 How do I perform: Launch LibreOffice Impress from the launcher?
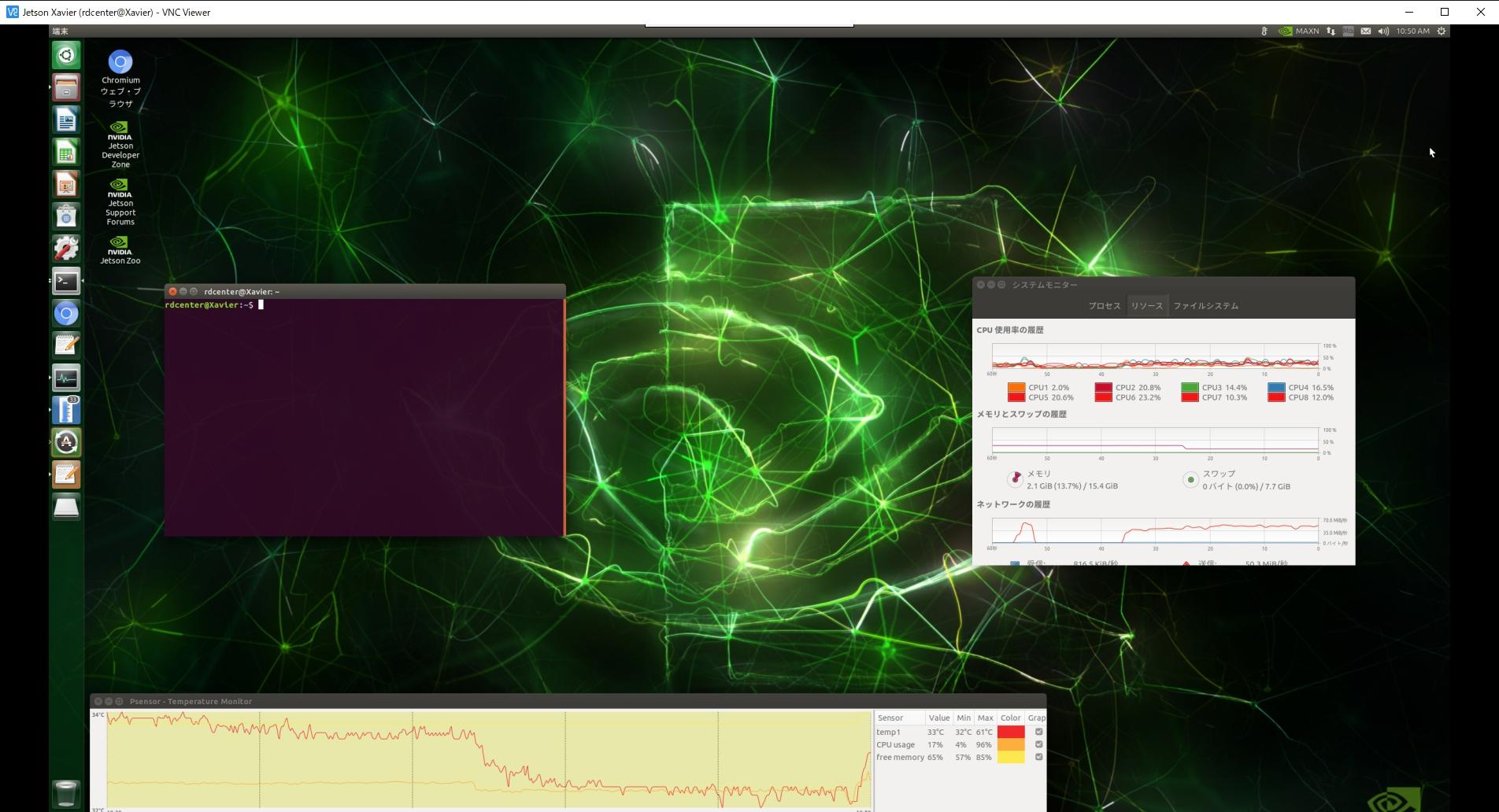click(x=66, y=184)
